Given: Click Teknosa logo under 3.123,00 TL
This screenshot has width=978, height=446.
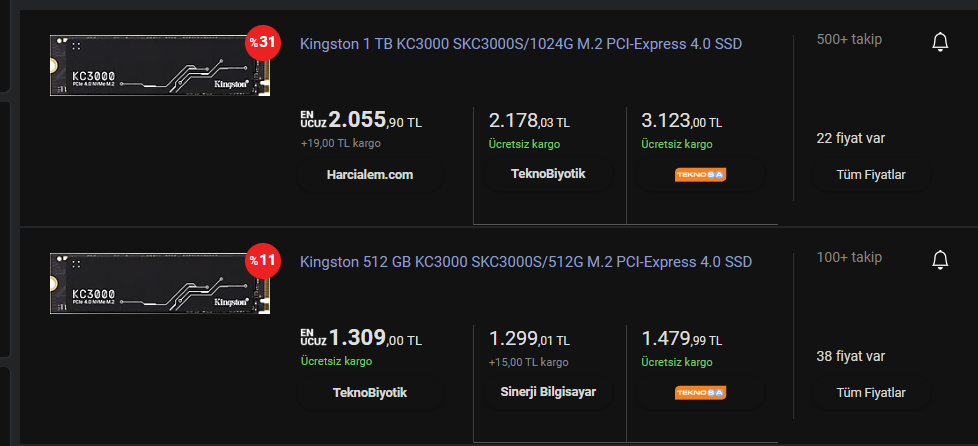Looking at the screenshot, I should coord(700,174).
